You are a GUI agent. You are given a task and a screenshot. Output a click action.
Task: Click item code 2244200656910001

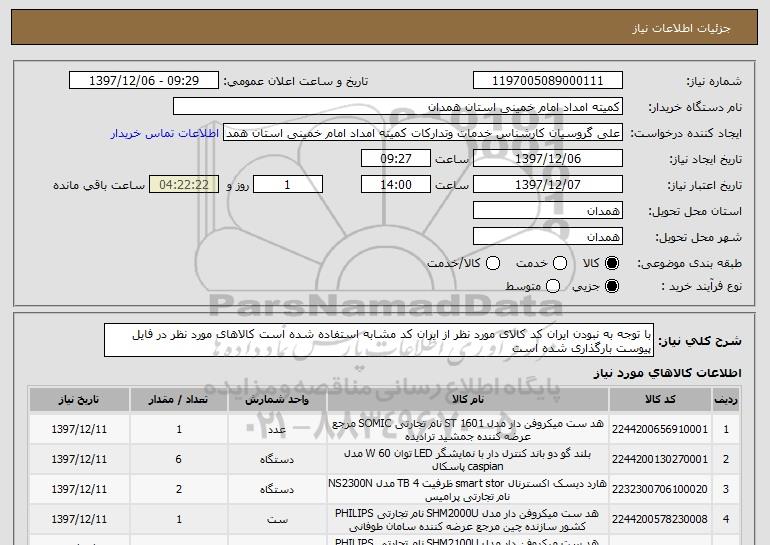[x=660, y=429]
